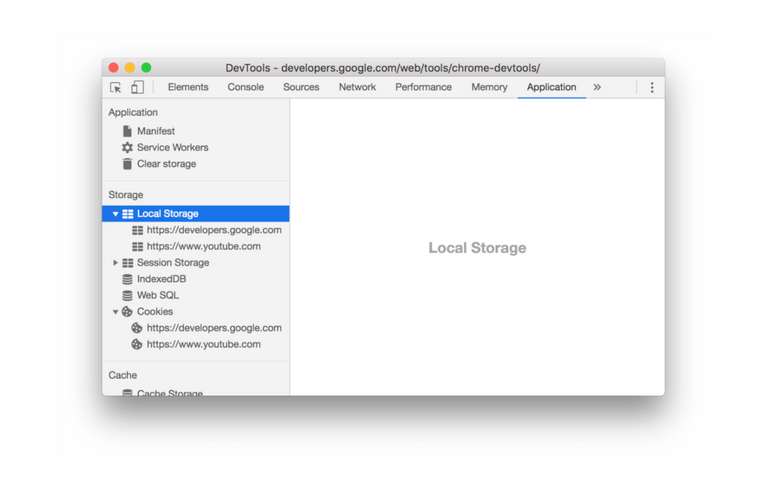
Task: Open Cookies for https://developers.google.com
Action: [x=214, y=328]
